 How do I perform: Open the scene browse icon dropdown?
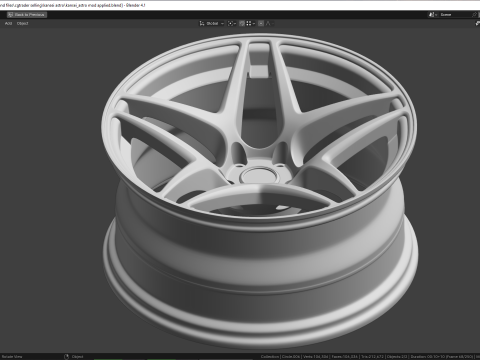[433, 15]
